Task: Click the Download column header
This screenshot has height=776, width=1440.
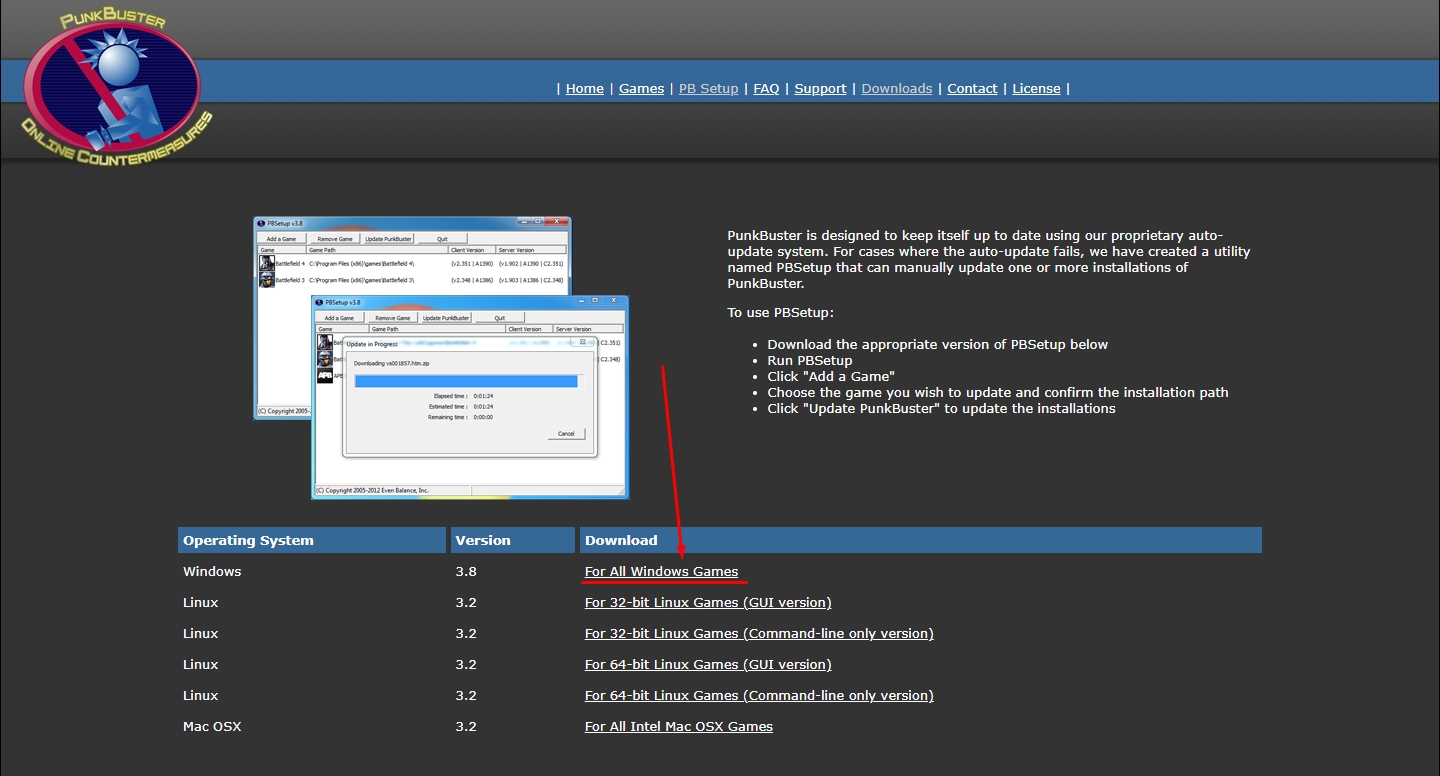Action: (921, 541)
